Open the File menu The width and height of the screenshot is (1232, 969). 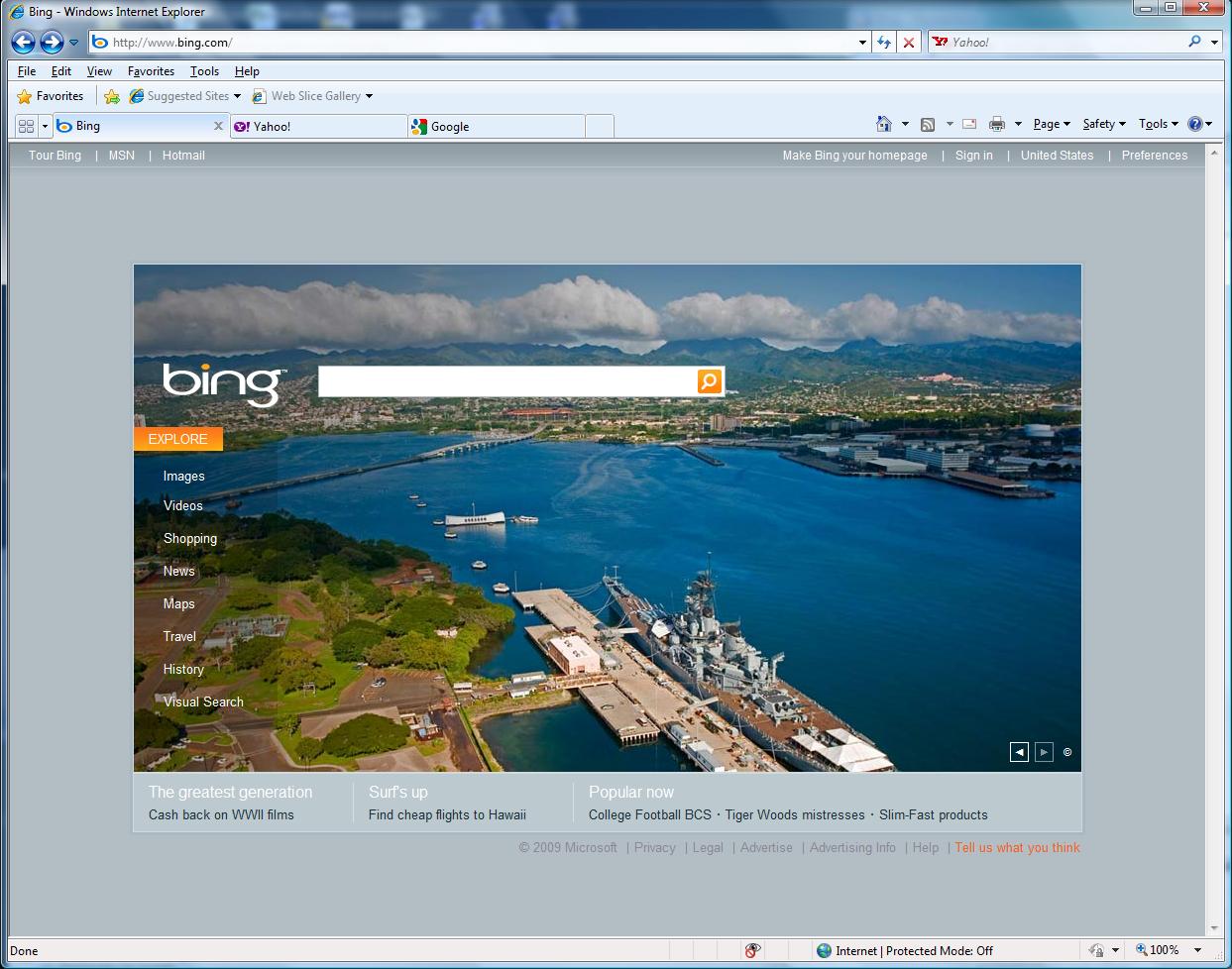(27, 71)
